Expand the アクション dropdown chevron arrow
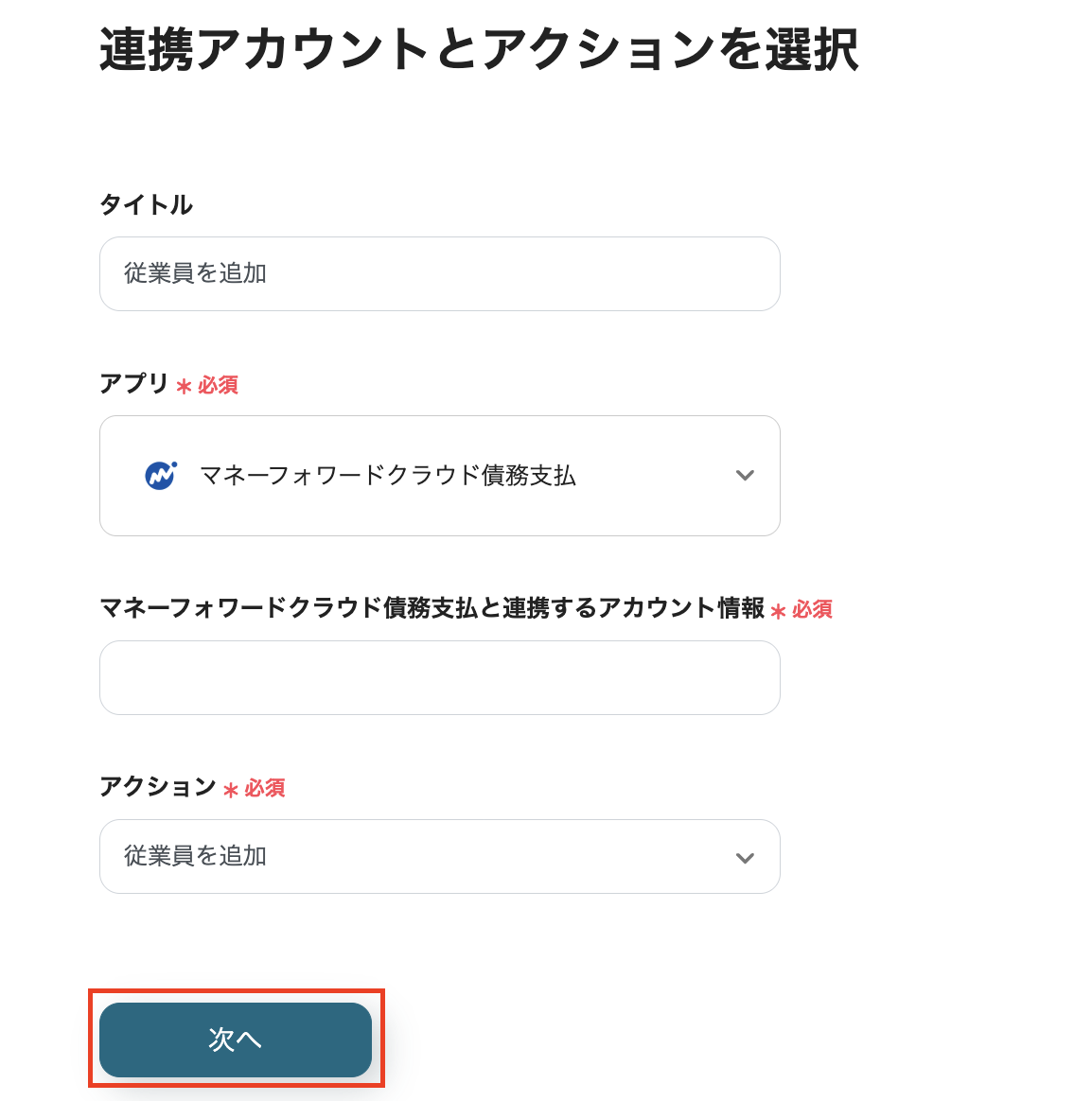The height and width of the screenshot is (1101, 1092). point(745,858)
